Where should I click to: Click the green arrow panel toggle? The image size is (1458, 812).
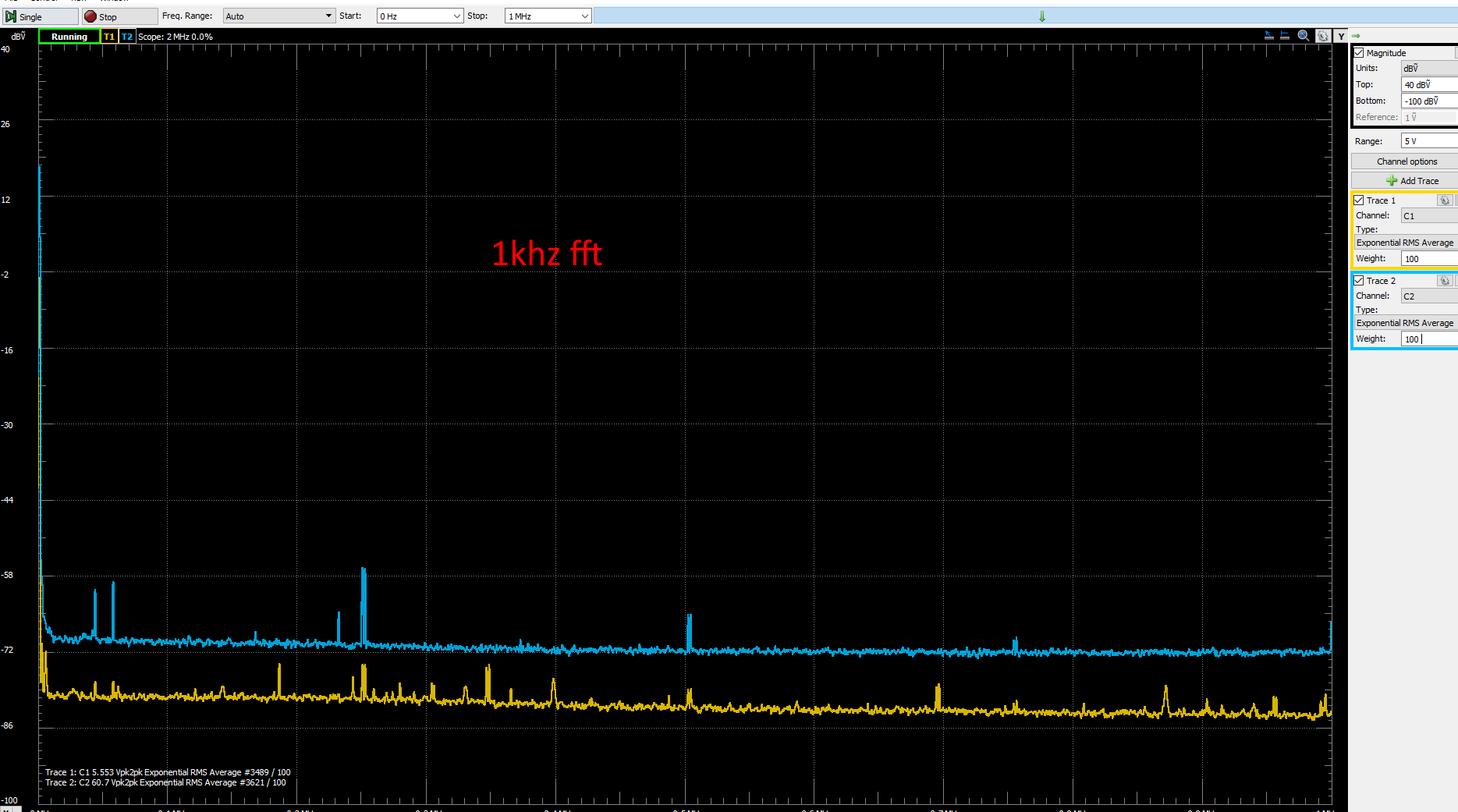click(x=1356, y=36)
